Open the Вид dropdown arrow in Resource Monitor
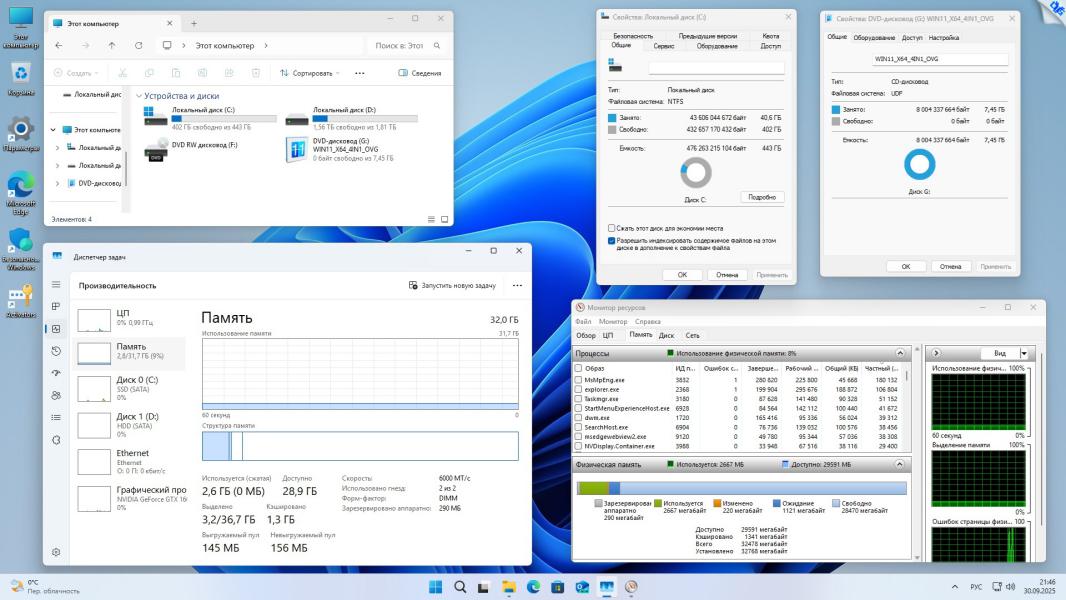The image size is (1066, 600). click(1023, 353)
